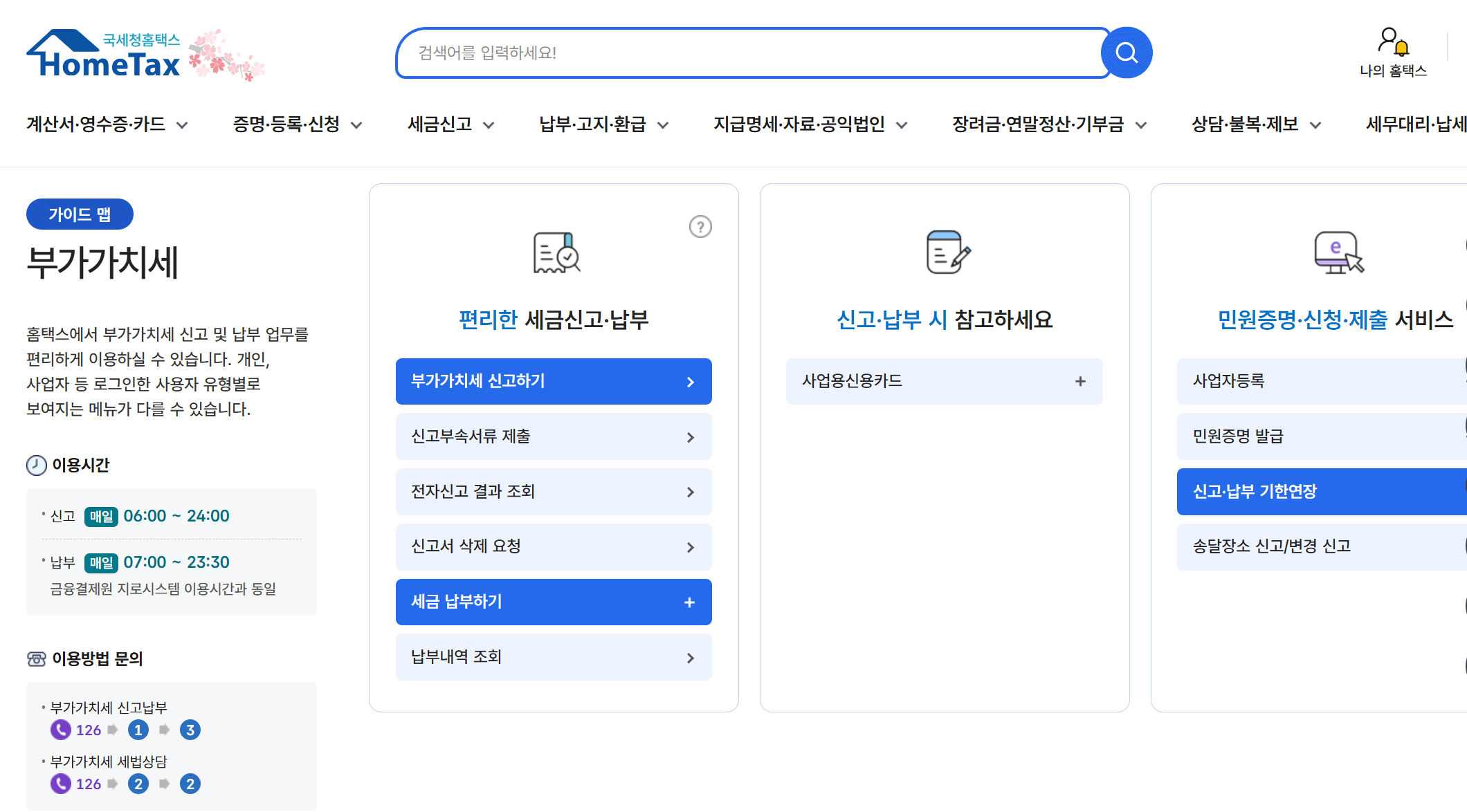Expand the 사업용신용카드 section with plus
Screen dimensions: 1467x812
point(1081,381)
